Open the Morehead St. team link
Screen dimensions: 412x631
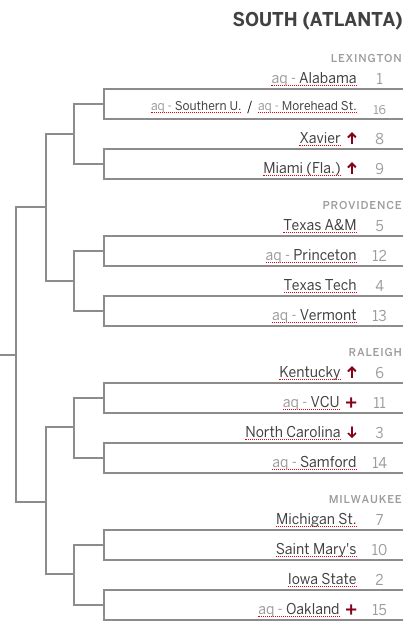(319, 106)
